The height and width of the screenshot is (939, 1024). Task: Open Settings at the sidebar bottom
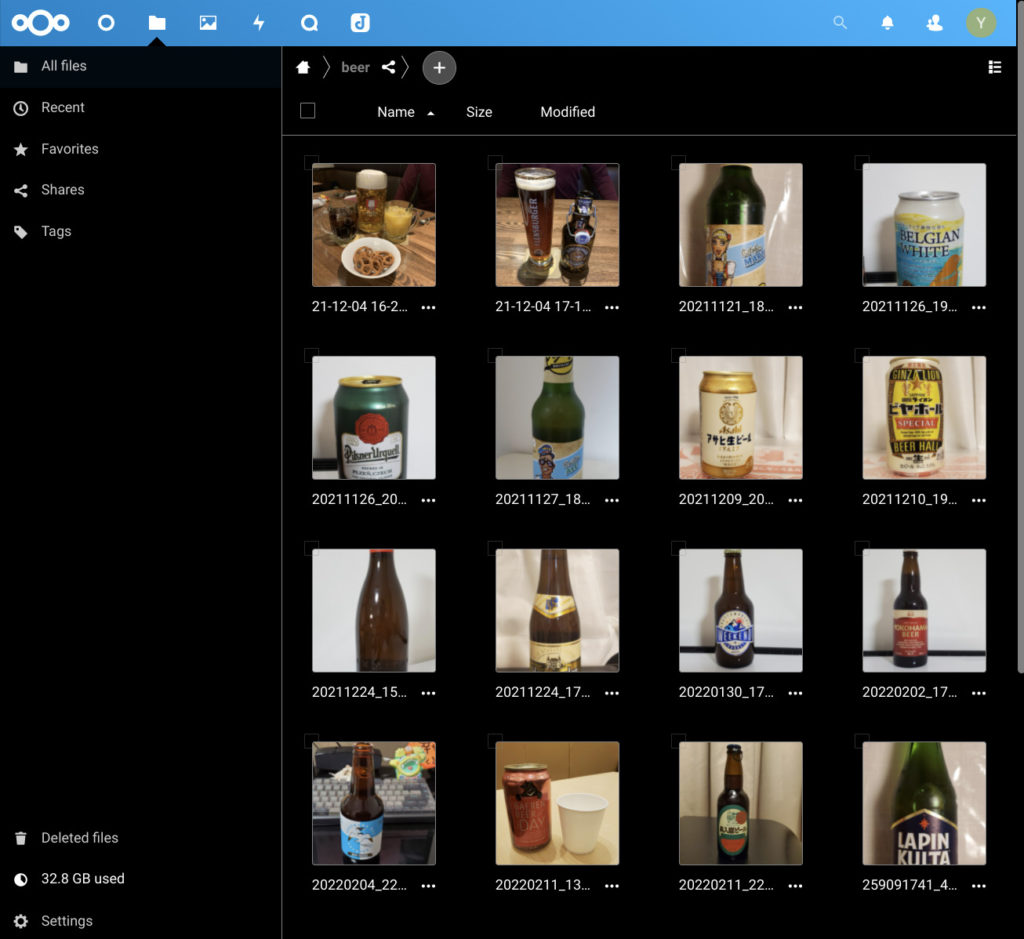point(140,921)
